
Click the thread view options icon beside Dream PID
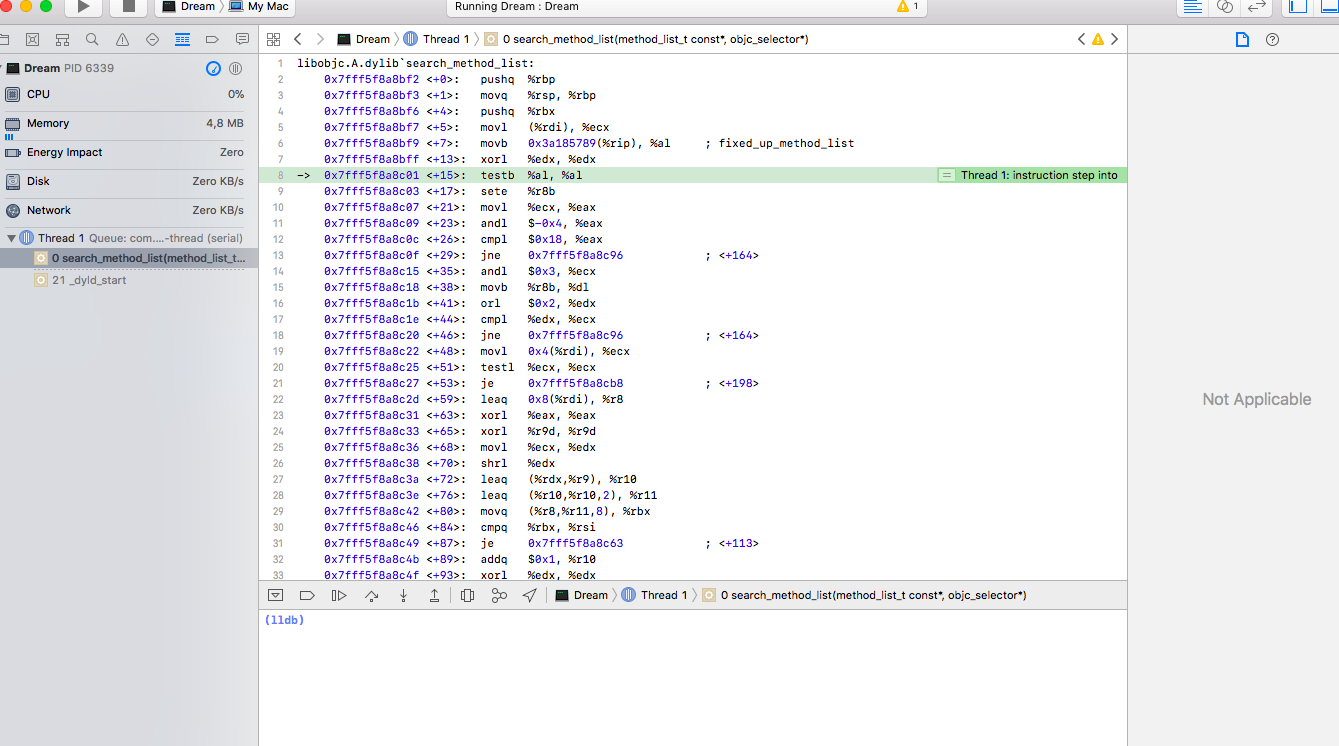pyautogui.click(x=236, y=68)
